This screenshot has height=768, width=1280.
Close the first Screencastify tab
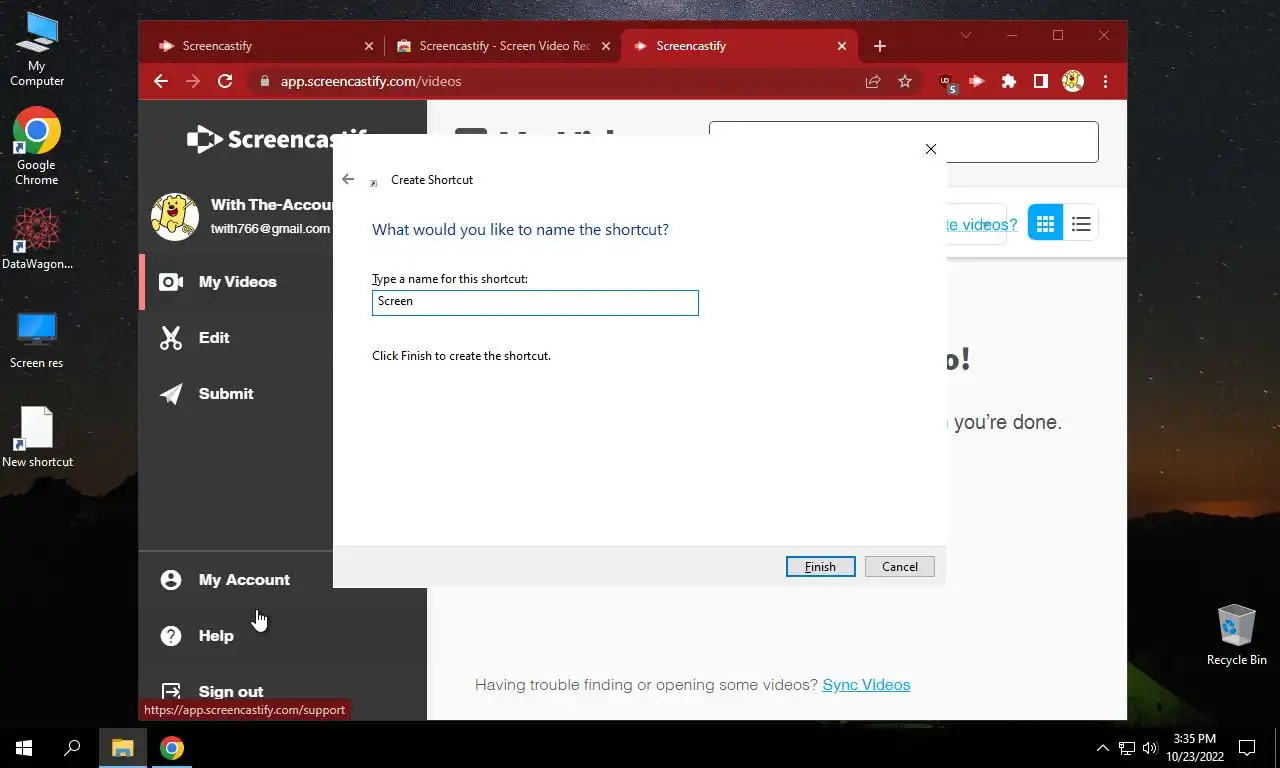(x=369, y=46)
